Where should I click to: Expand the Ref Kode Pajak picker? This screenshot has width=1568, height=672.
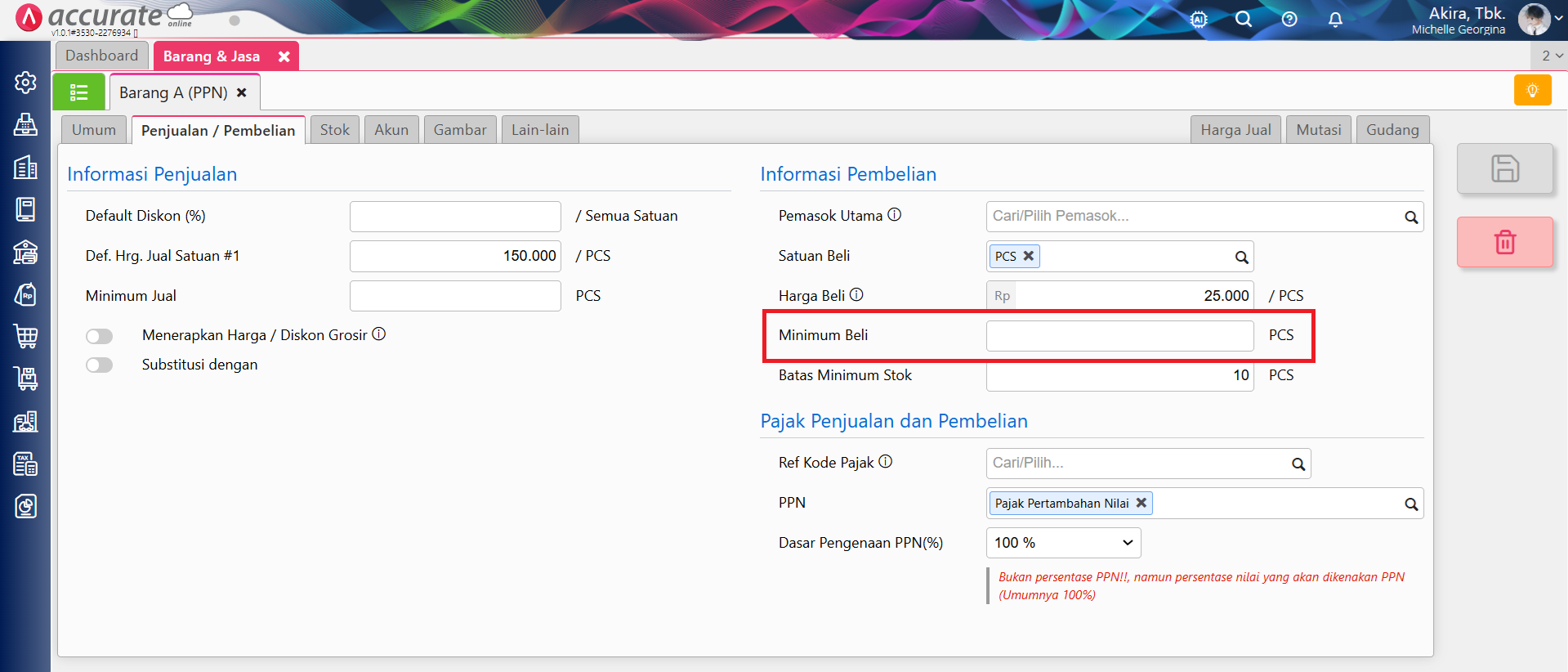pos(1298,464)
